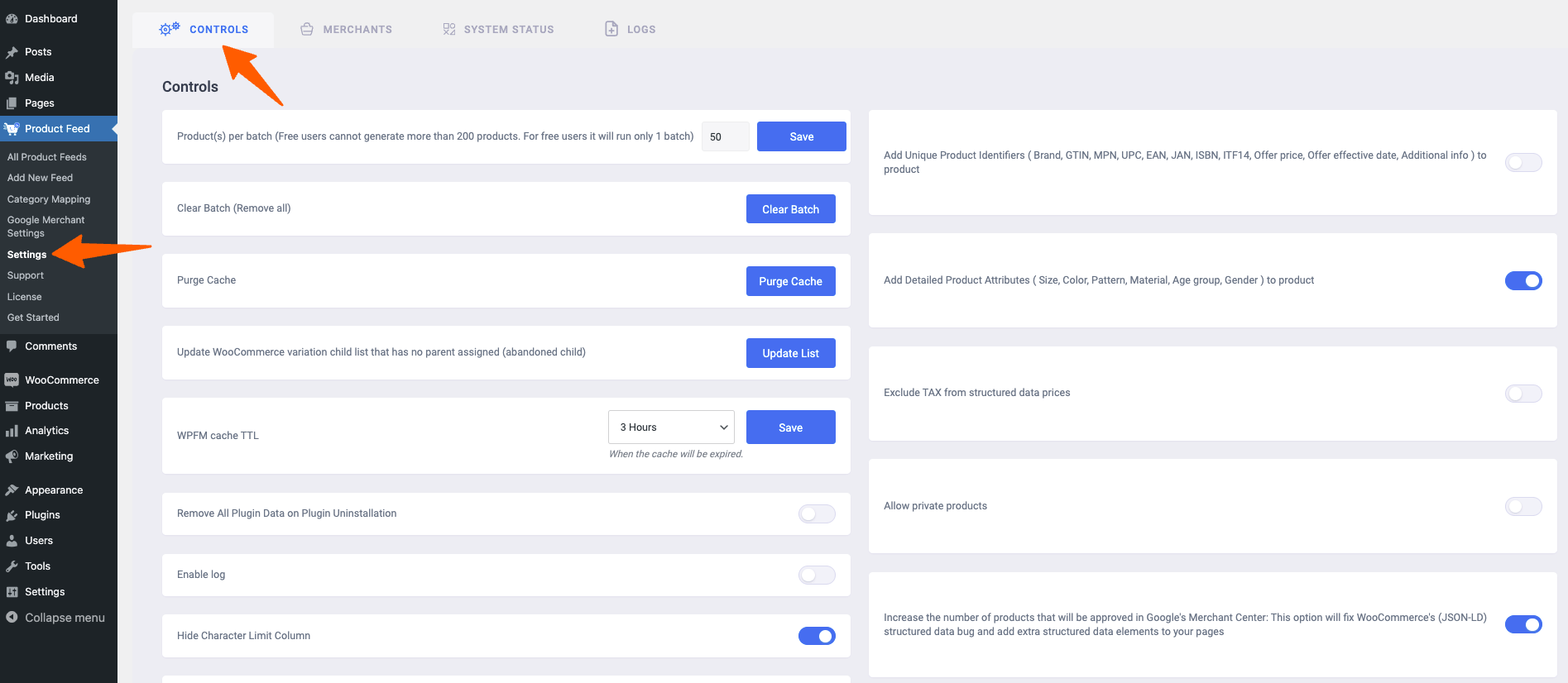Open the Logs tab

pos(631,29)
